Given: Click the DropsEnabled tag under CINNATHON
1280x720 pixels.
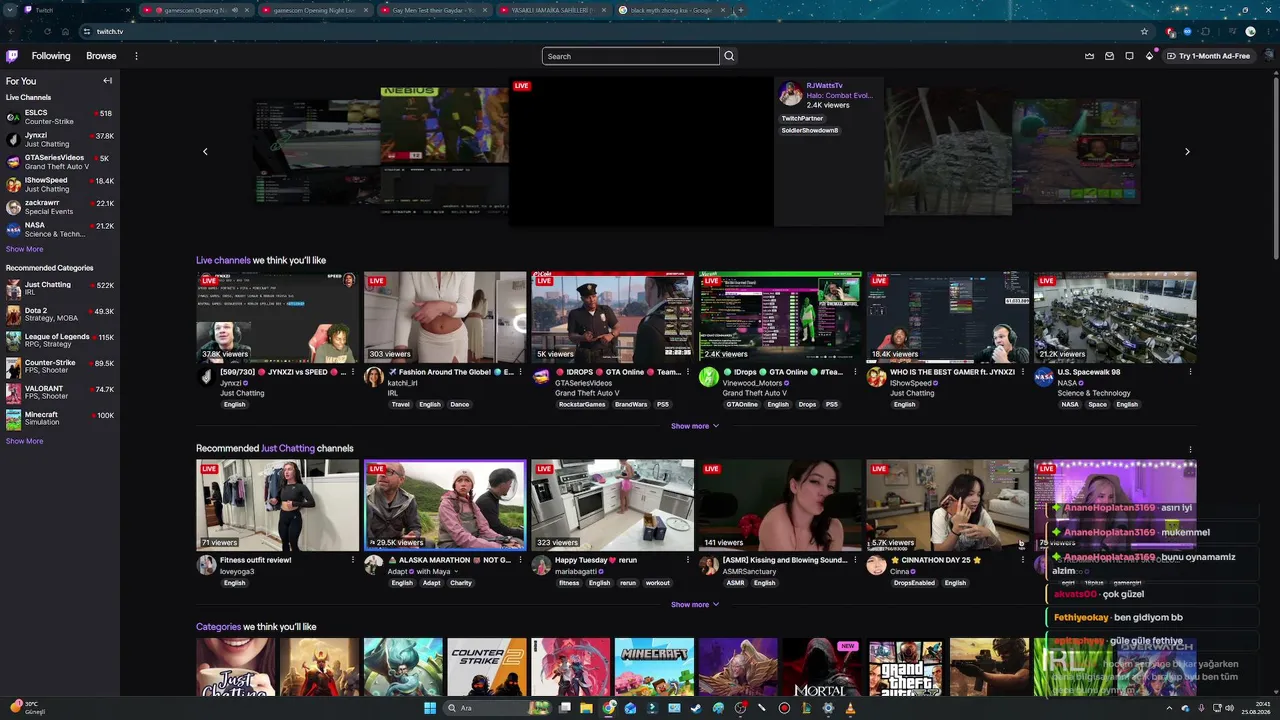Looking at the screenshot, I should 914,583.
